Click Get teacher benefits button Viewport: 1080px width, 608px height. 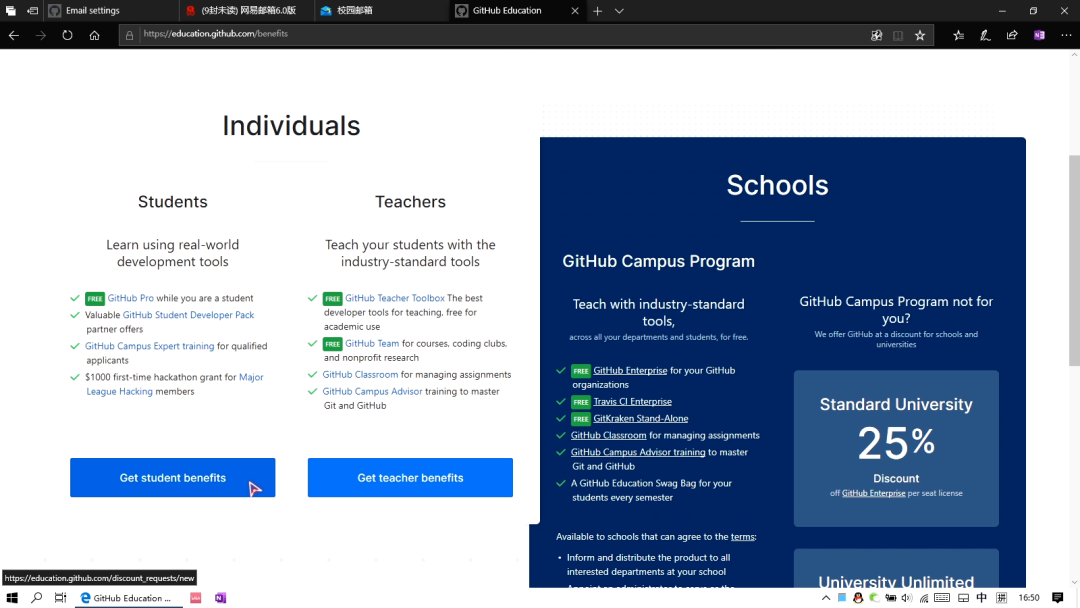[410, 477]
